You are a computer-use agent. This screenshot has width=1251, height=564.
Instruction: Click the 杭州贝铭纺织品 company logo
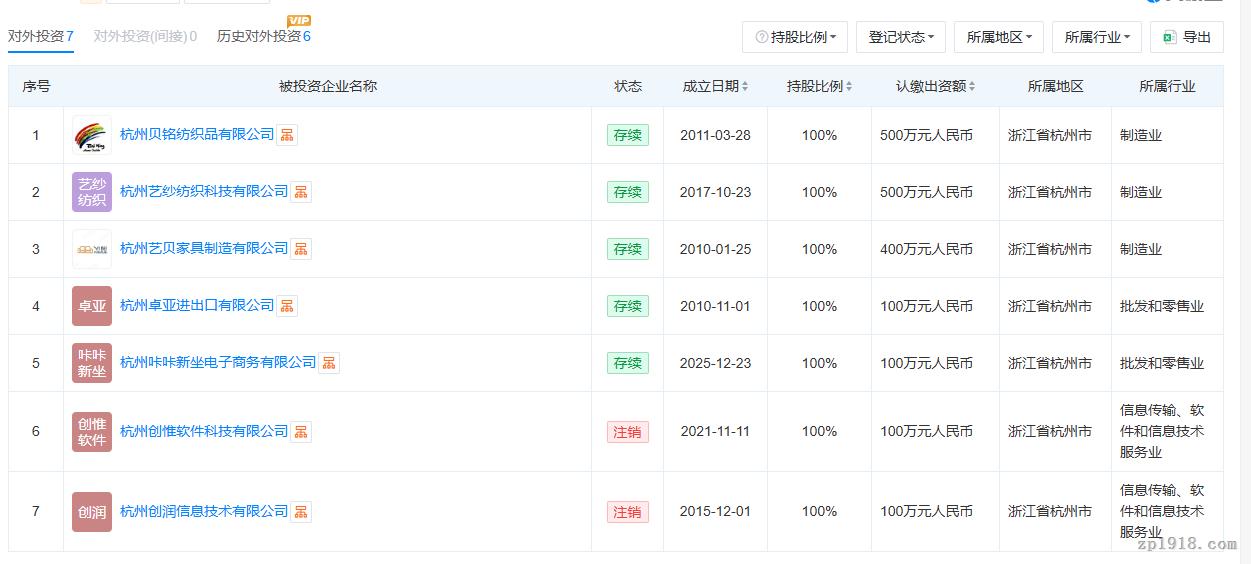91,135
